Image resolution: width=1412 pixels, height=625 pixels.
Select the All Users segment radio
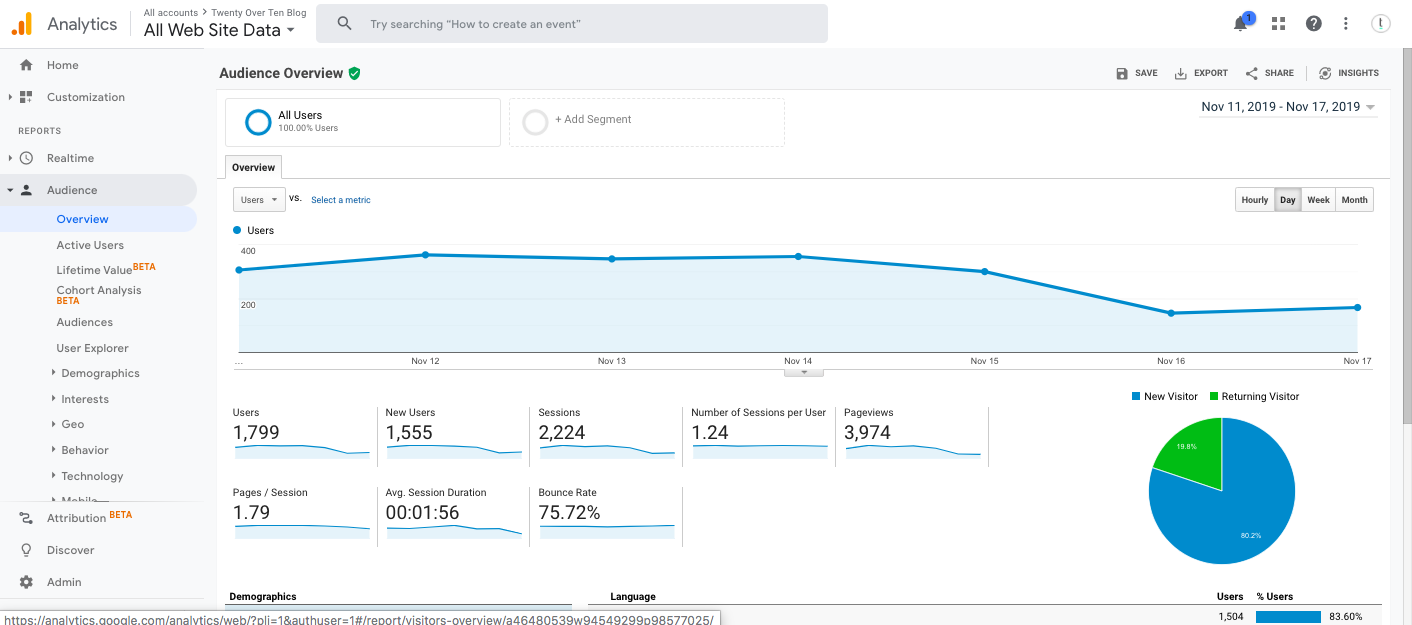tap(258, 121)
